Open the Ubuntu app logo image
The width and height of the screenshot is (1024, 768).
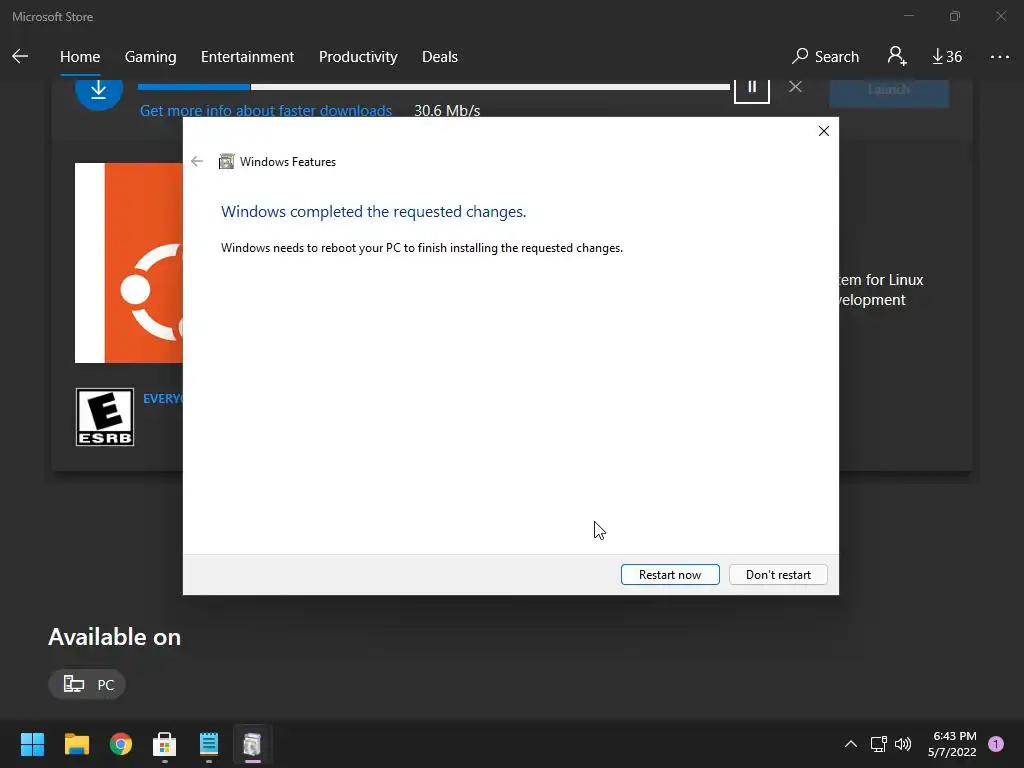click(x=129, y=263)
